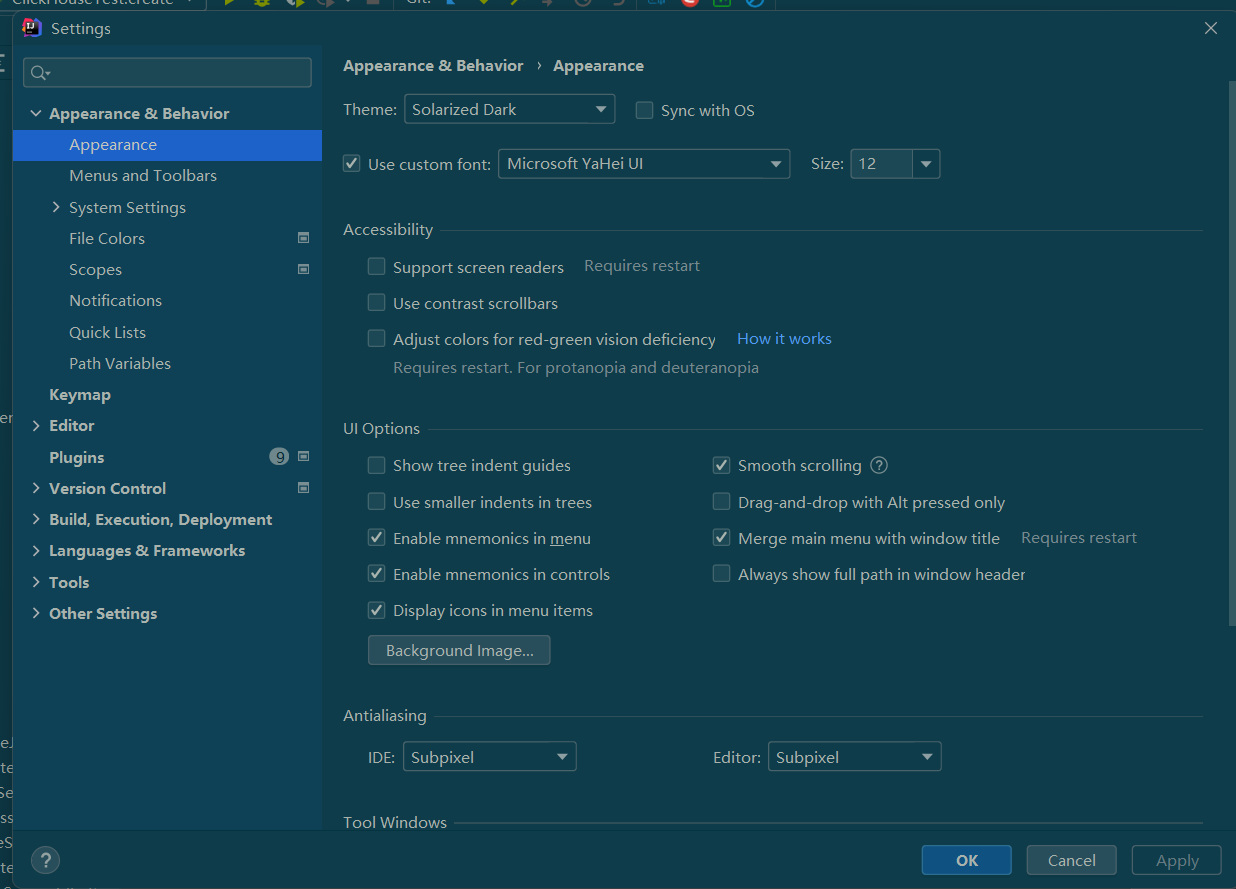Click the settings panel vertical scrollbar
Image resolution: width=1236 pixels, height=889 pixels.
(1231, 350)
